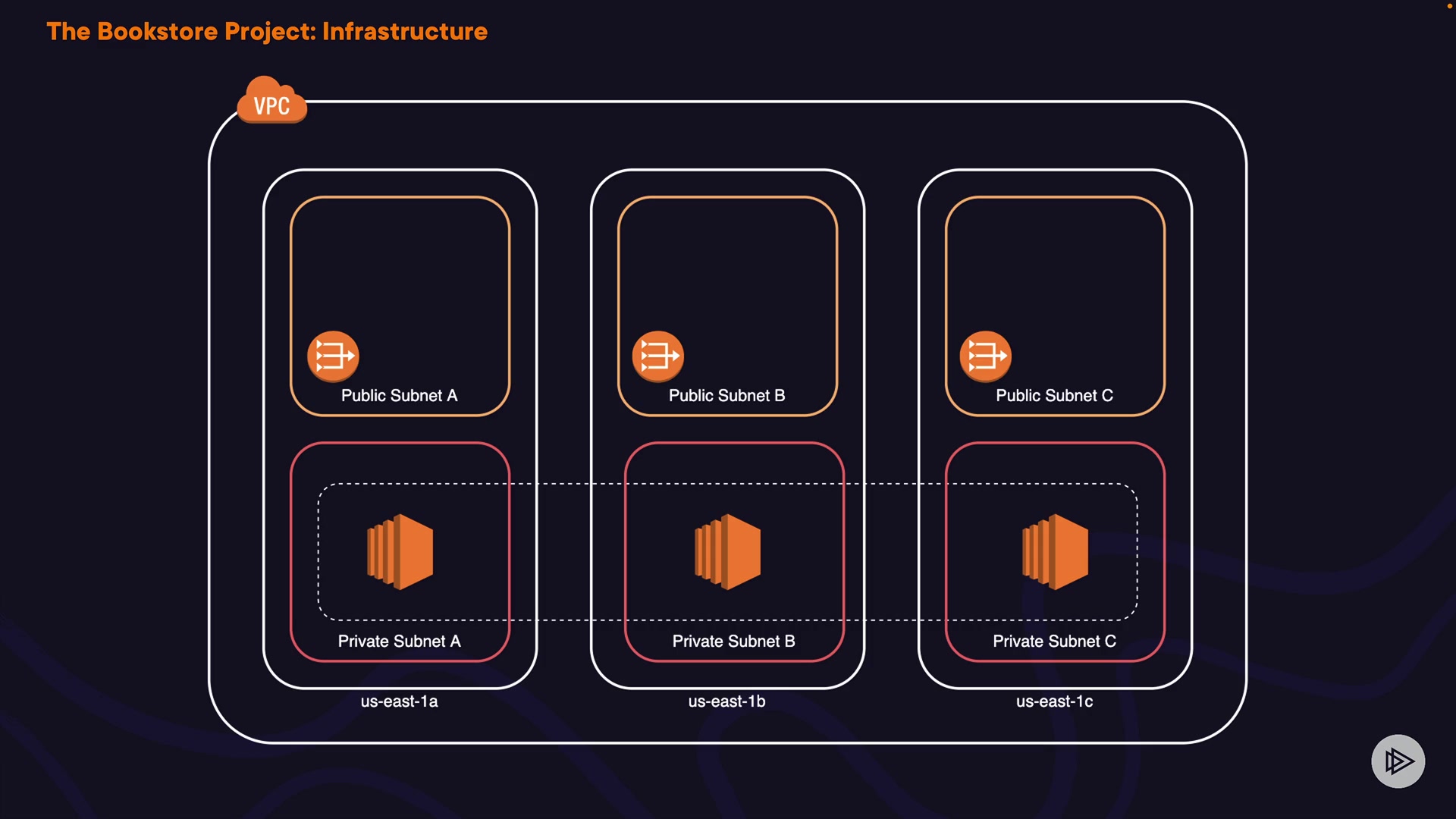The image size is (1456, 819).
Task: Click the us-east-1a availability zone label
Action: click(x=399, y=701)
